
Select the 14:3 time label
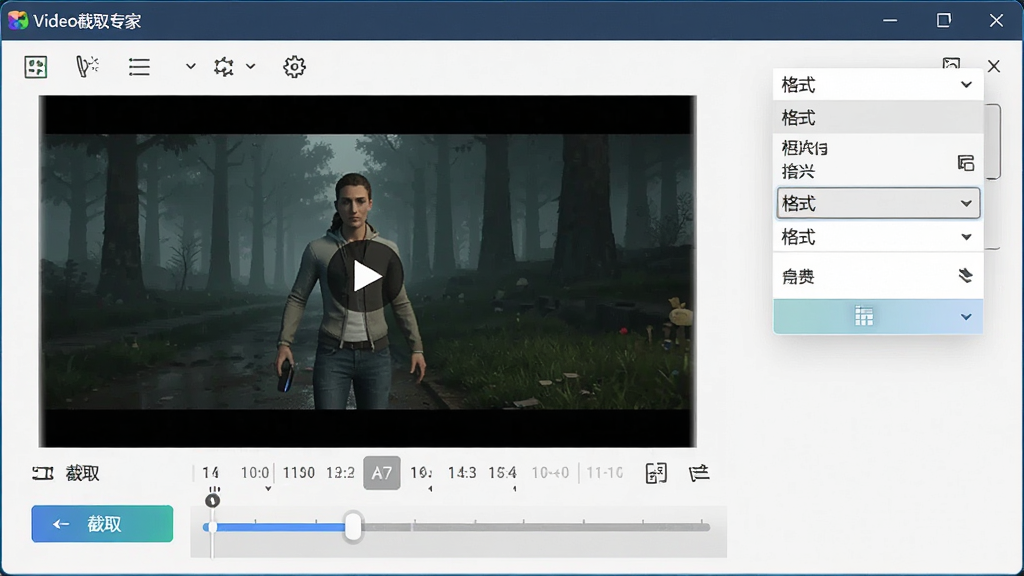tap(462, 473)
